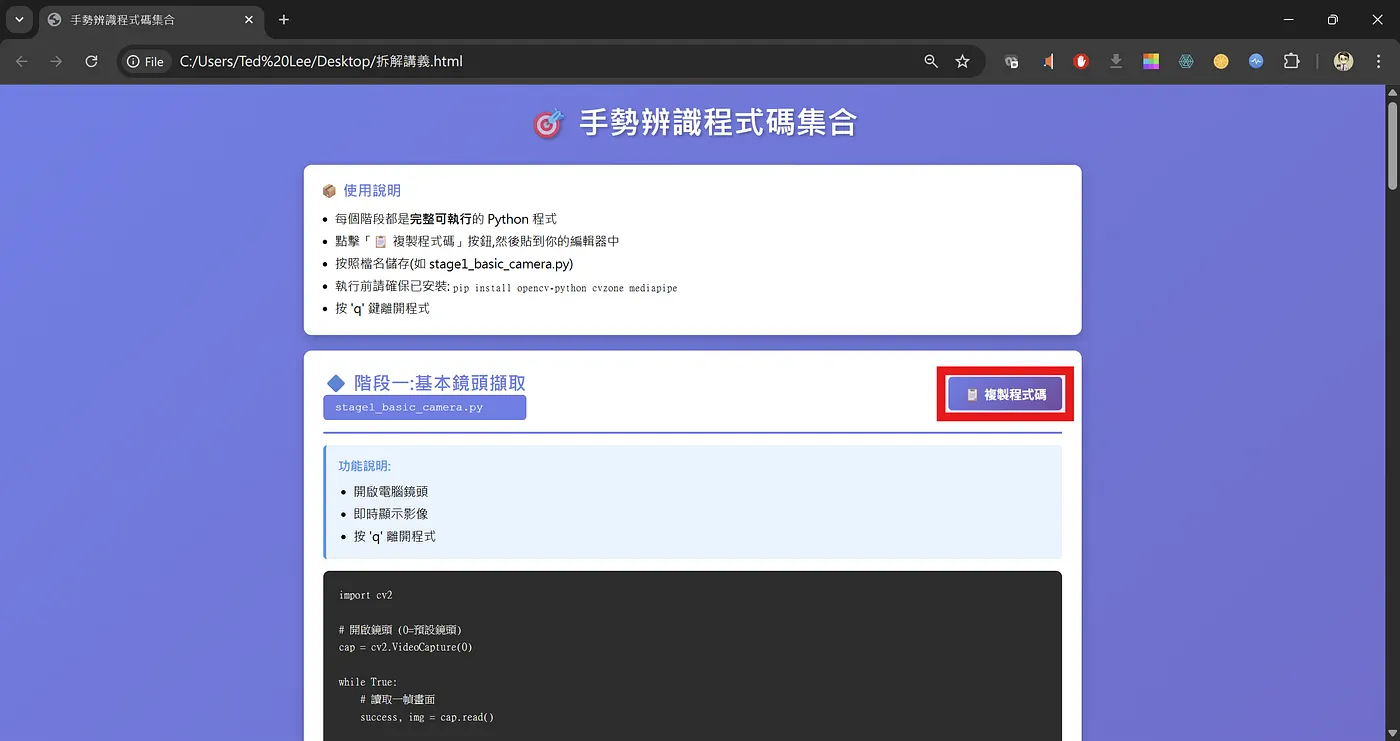Open the Extensions puzzle piece menu
The width and height of the screenshot is (1400, 741).
point(1291,61)
